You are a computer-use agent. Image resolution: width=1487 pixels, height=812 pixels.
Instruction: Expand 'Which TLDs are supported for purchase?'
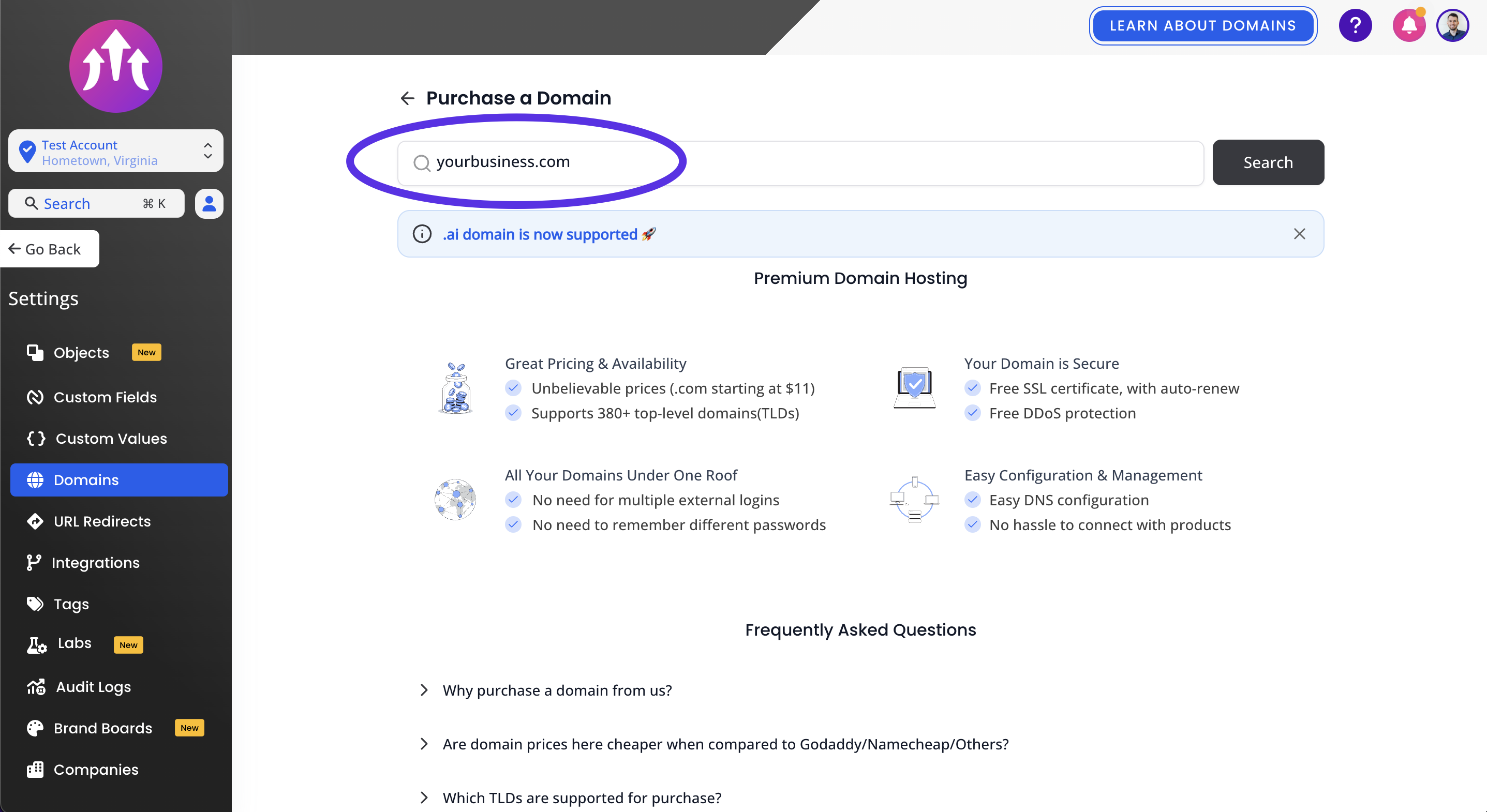tap(570, 798)
